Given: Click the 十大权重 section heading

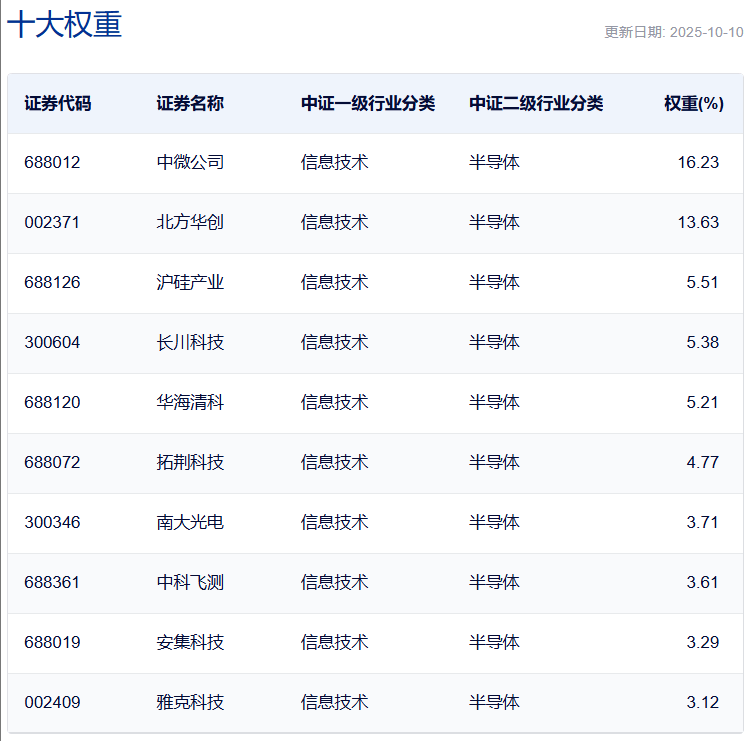Looking at the screenshot, I should pyautogui.click(x=65, y=25).
